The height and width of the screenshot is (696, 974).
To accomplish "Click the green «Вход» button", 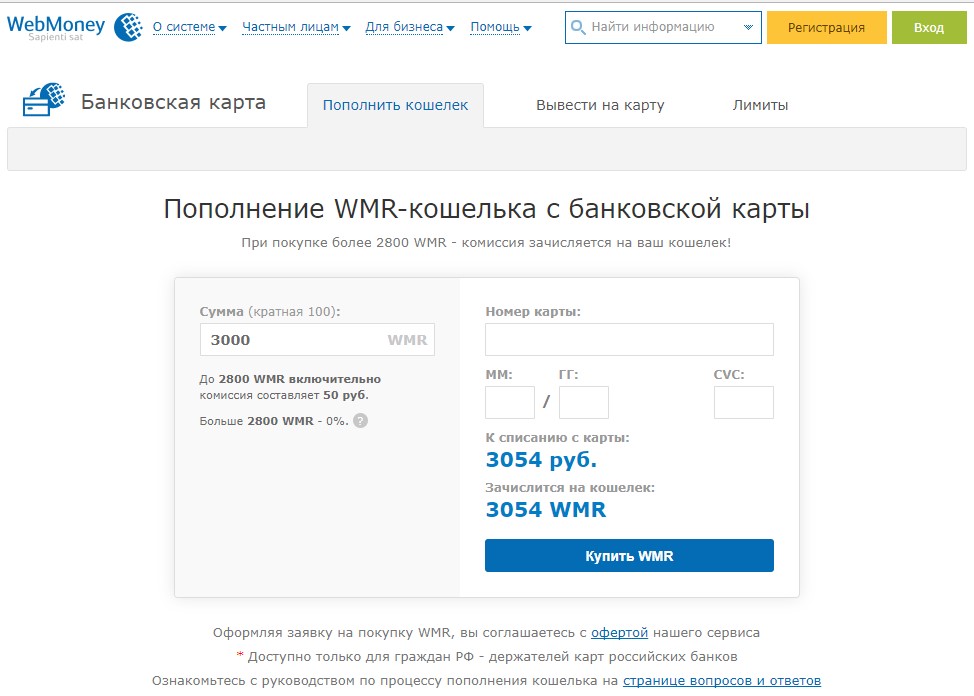I will click(x=929, y=28).
